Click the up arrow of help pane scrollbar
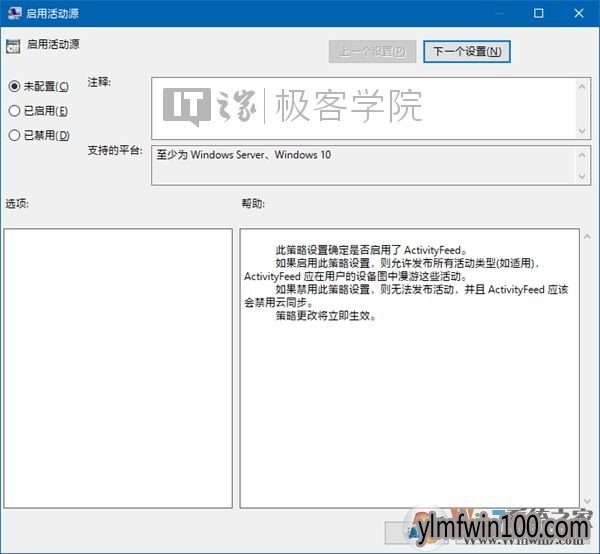600x554 pixels. tap(588, 237)
